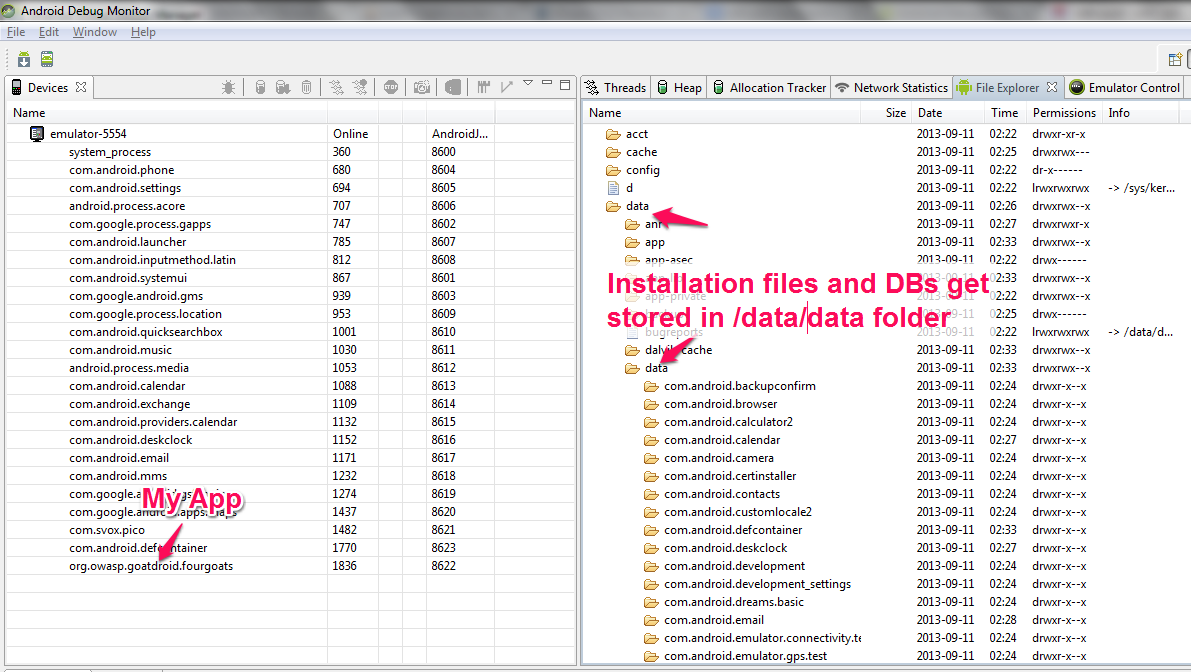Select the com.android.development_settings folder
1191x672 pixels.
tap(757, 584)
